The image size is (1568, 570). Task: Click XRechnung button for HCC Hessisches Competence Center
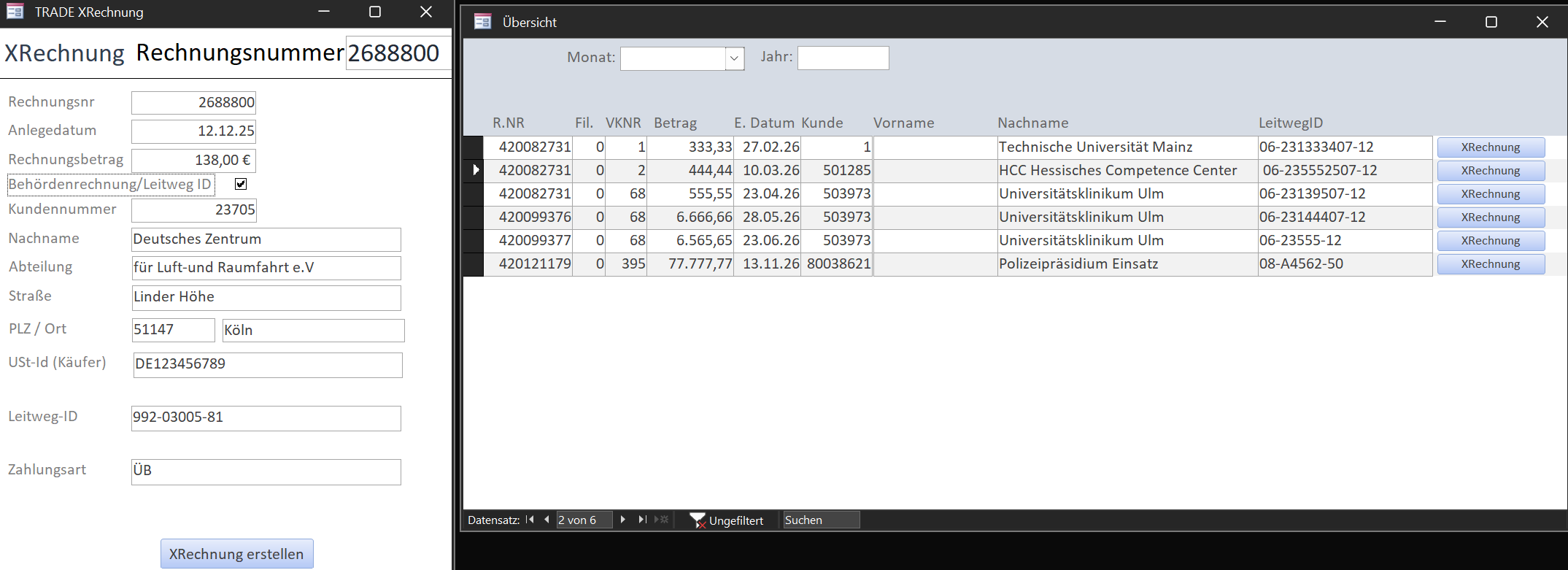pyautogui.click(x=1491, y=171)
